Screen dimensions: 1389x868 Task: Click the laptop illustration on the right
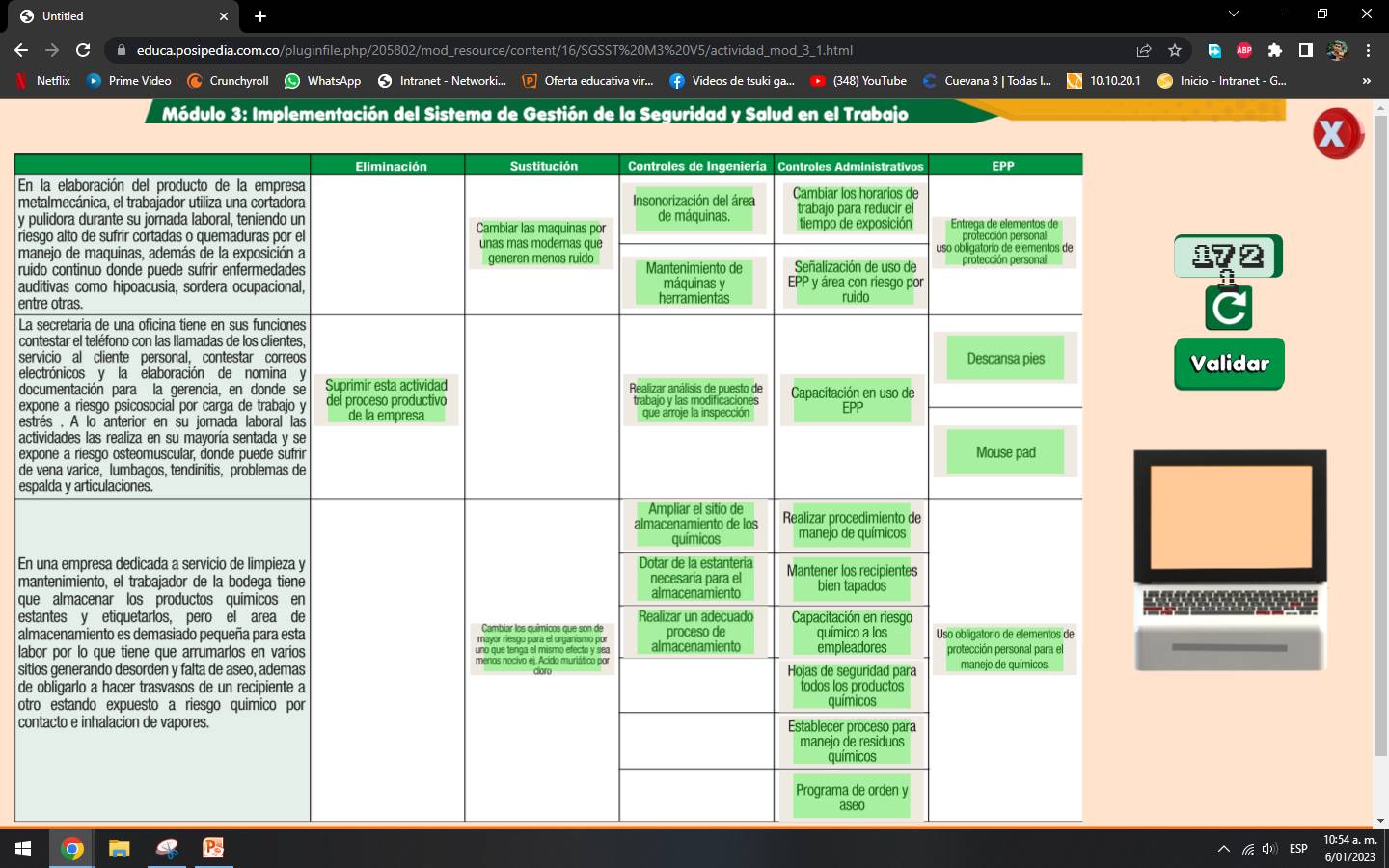1230,560
